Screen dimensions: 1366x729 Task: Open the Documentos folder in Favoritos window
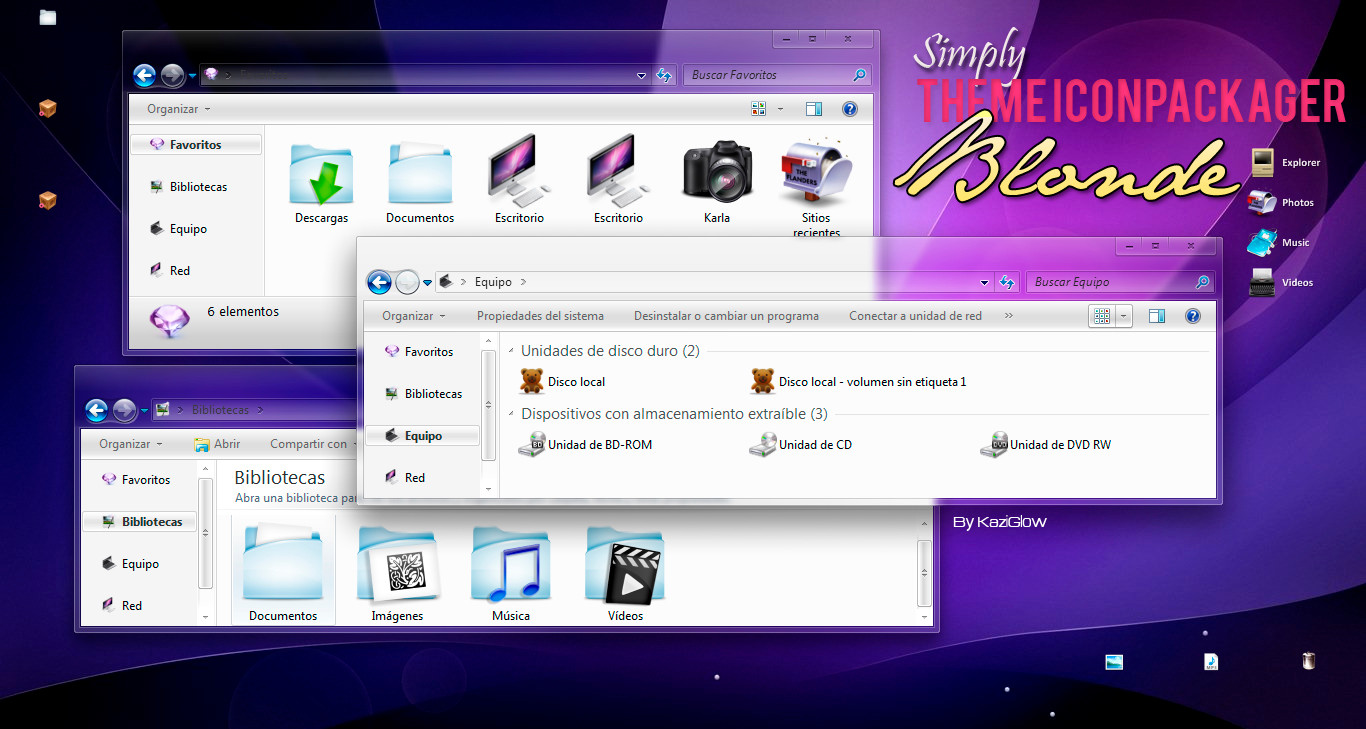tap(420, 183)
